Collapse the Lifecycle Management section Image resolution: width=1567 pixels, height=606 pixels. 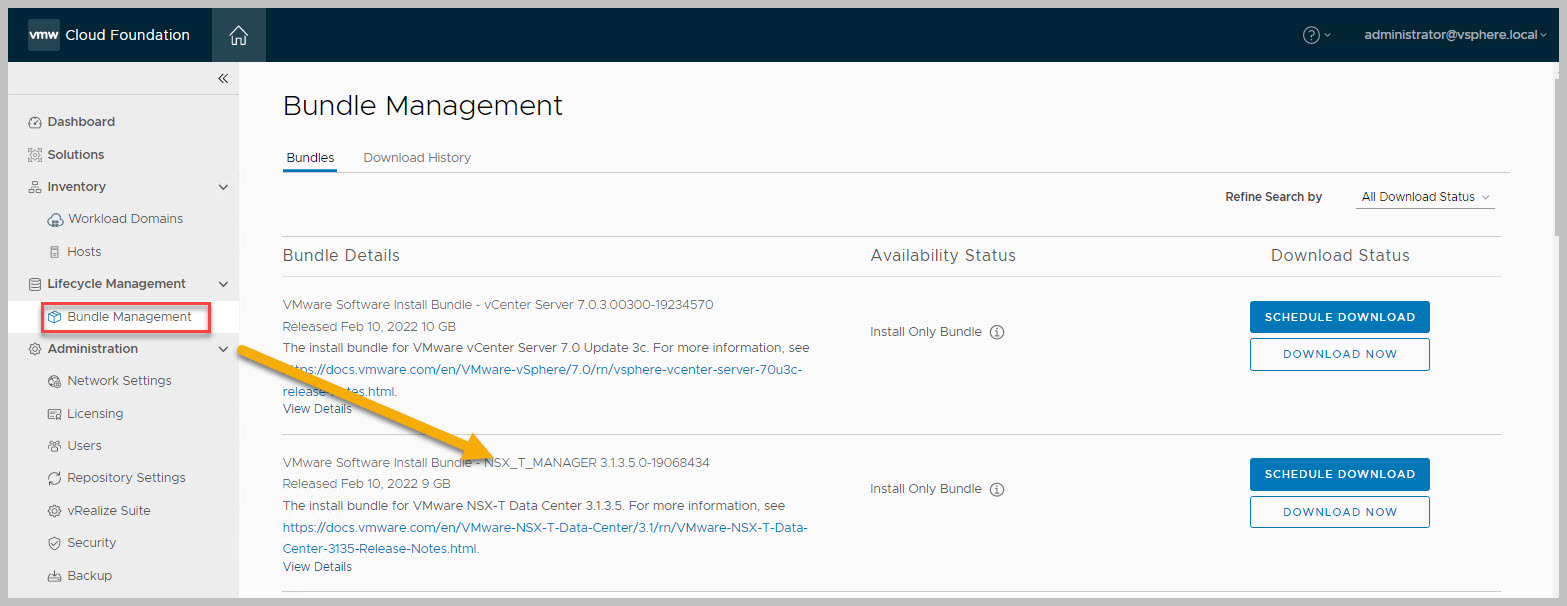pos(223,284)
